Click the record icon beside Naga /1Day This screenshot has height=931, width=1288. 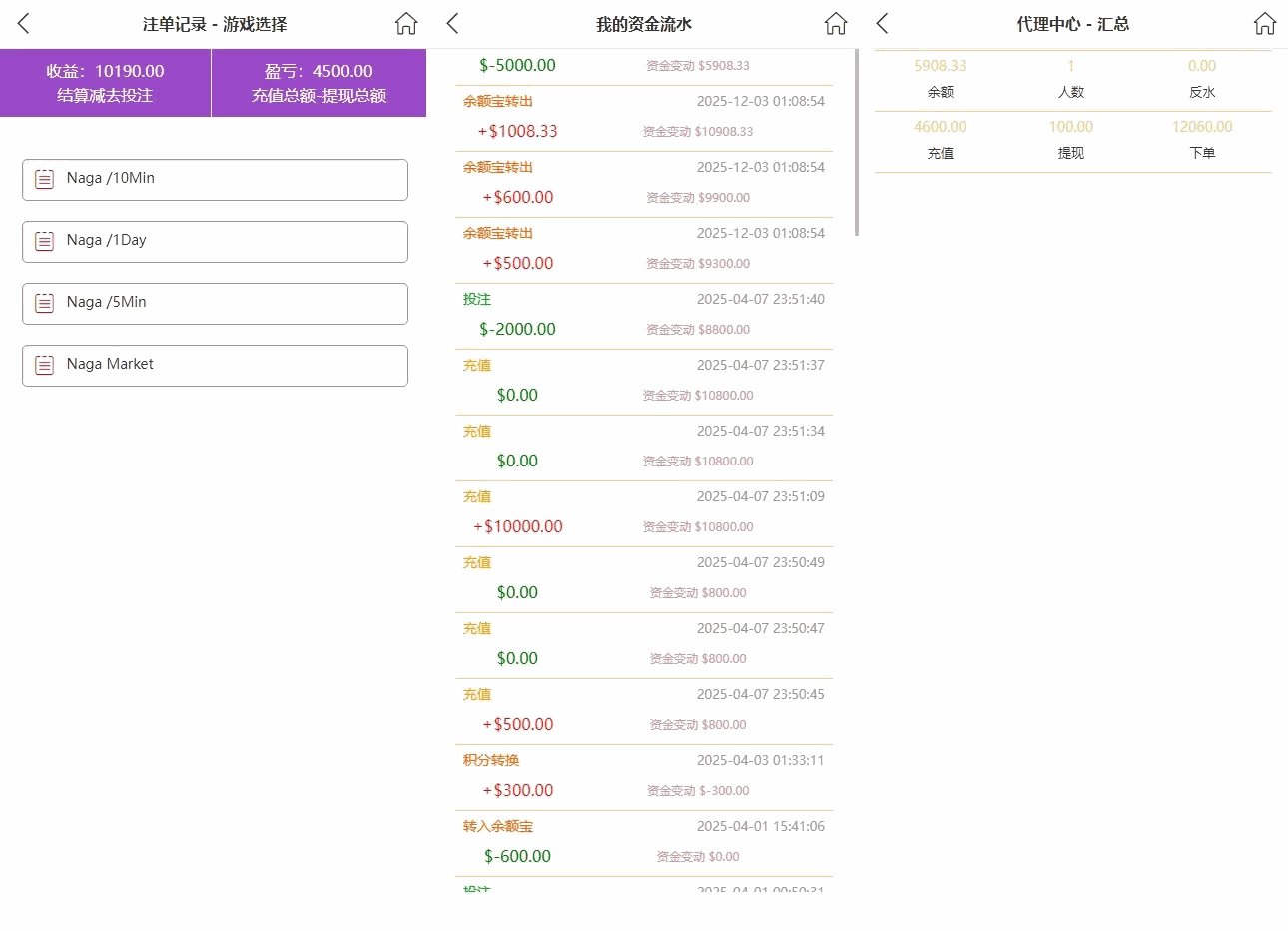coord(43,242)
